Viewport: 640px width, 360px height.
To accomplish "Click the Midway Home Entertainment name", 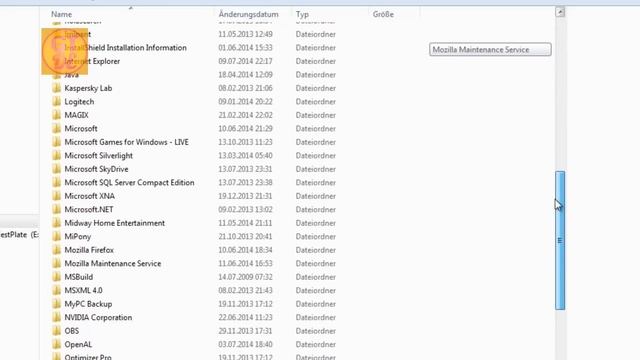I will (x=115, y=223).
